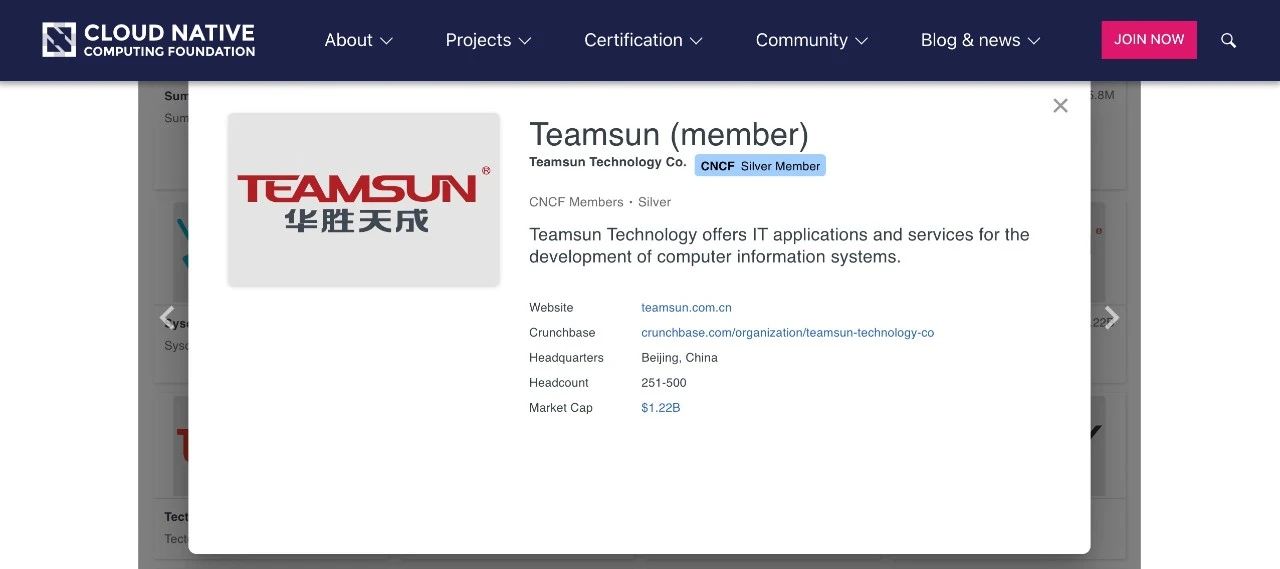Open the Blog & news menu
The width and height of the screenshot is (1280, 569).
click(980, 40)
